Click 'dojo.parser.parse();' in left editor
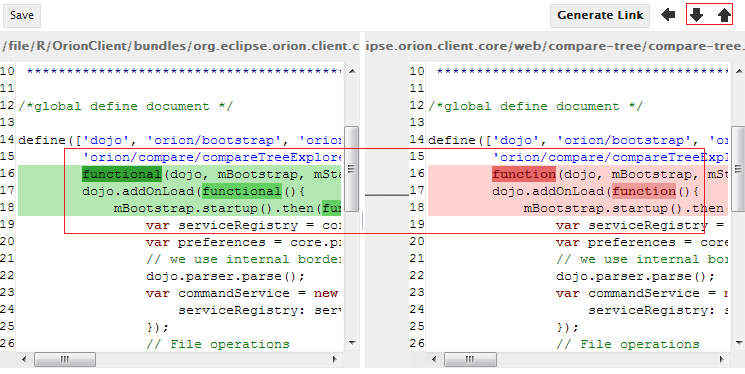This screenshot has width=745, height=374. [225, 277]
